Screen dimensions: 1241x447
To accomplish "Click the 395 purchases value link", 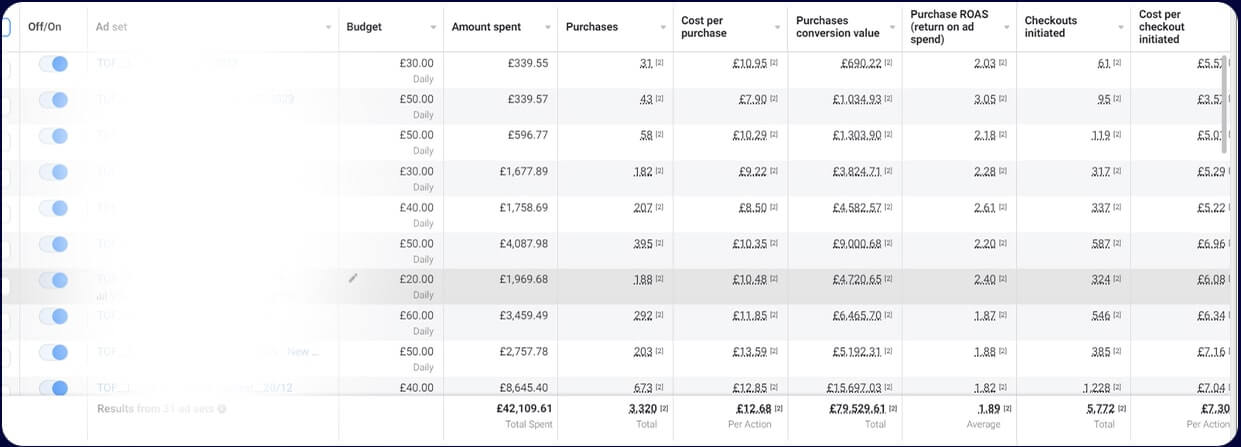I will coord(642,244).
